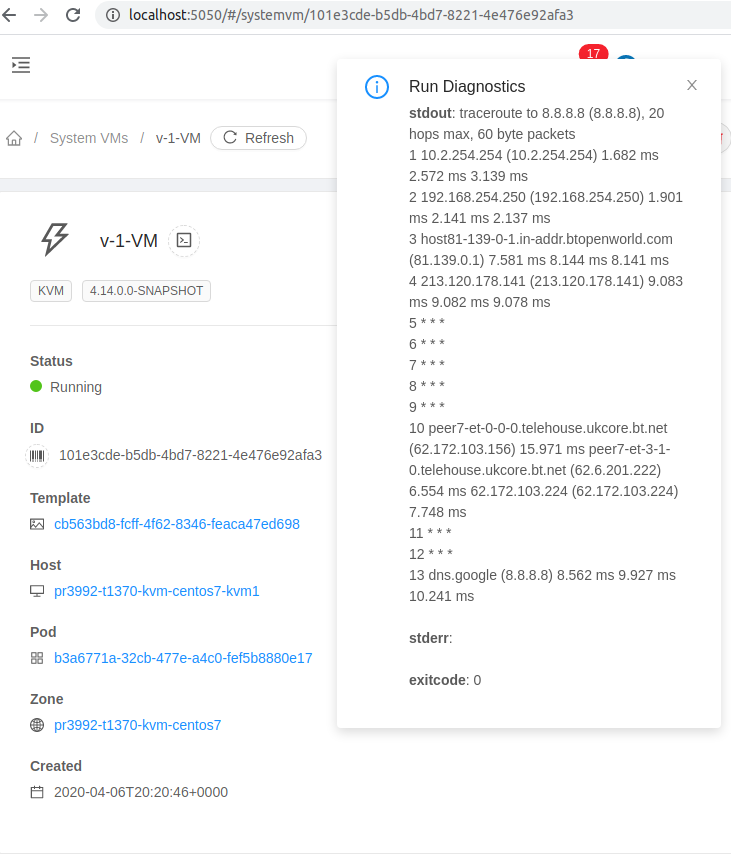Go back using browser back arrow
731x854 pixels.
[x=9, y=15]
